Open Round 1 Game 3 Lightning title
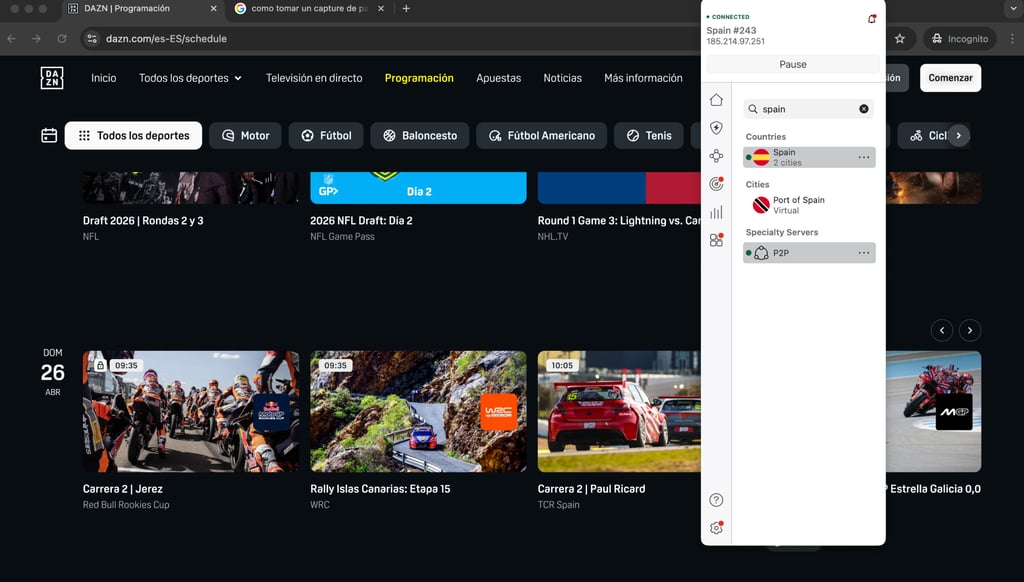 point(618,221)
